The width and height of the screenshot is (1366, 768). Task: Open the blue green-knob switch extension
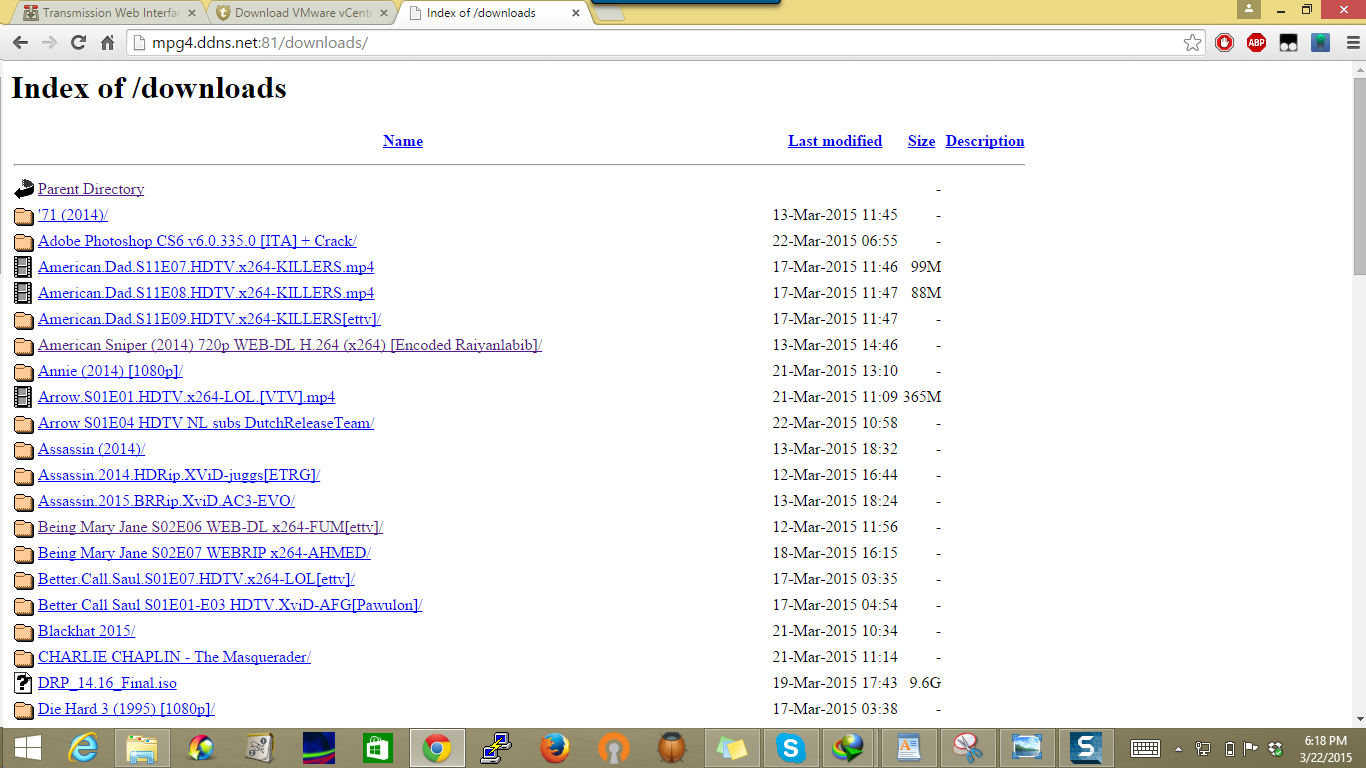click(x=1321, y=43)
